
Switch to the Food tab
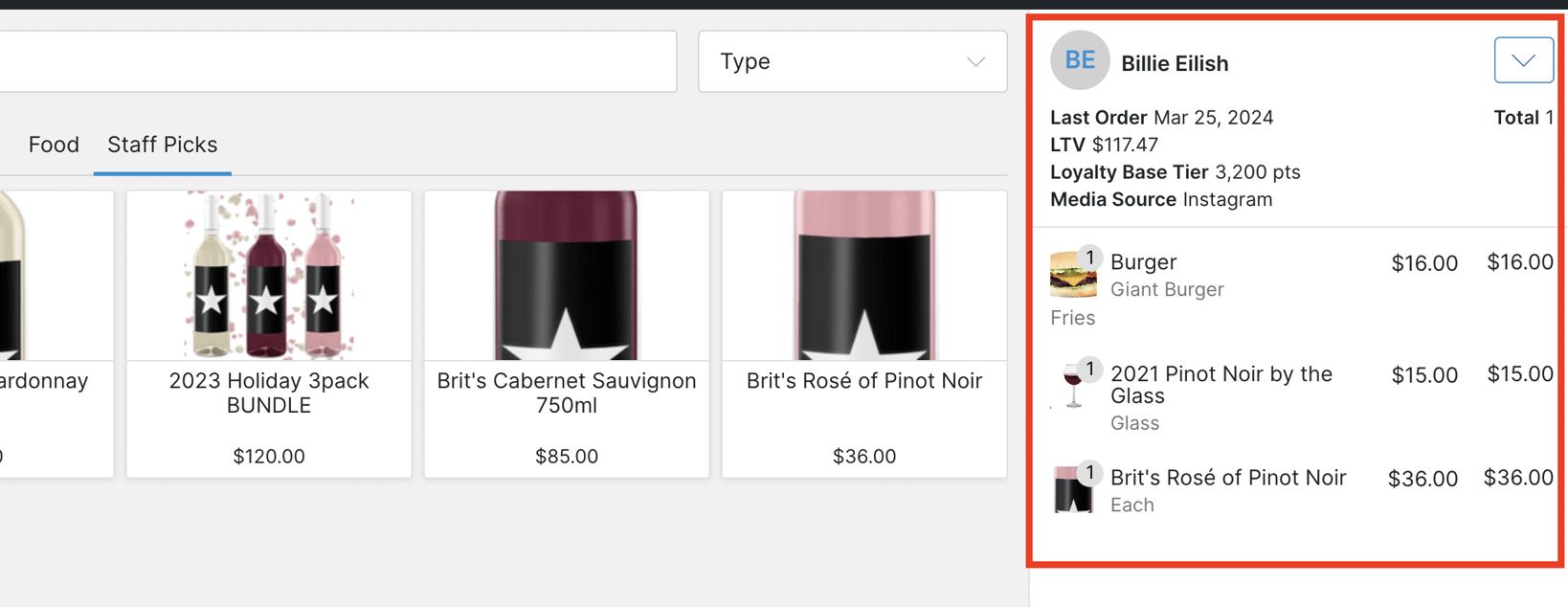[x=54, y=145]
